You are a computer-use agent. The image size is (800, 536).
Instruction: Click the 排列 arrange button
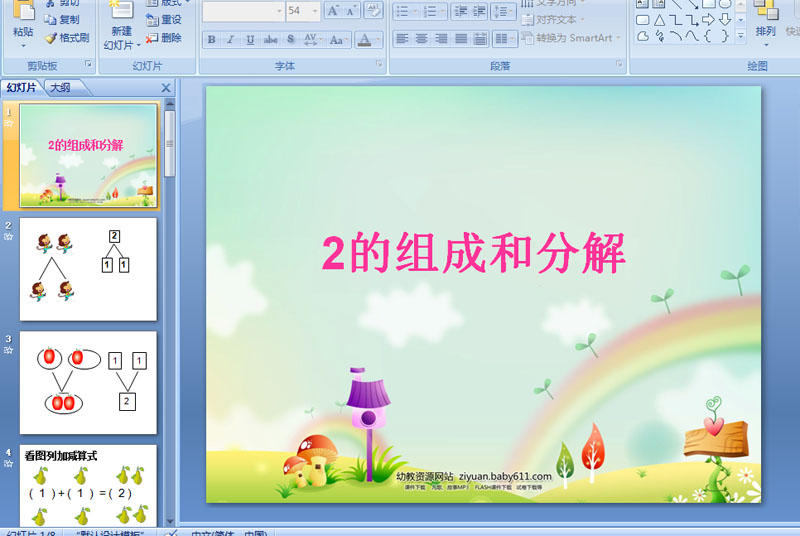pyautogui.click(x=765, y=24)
